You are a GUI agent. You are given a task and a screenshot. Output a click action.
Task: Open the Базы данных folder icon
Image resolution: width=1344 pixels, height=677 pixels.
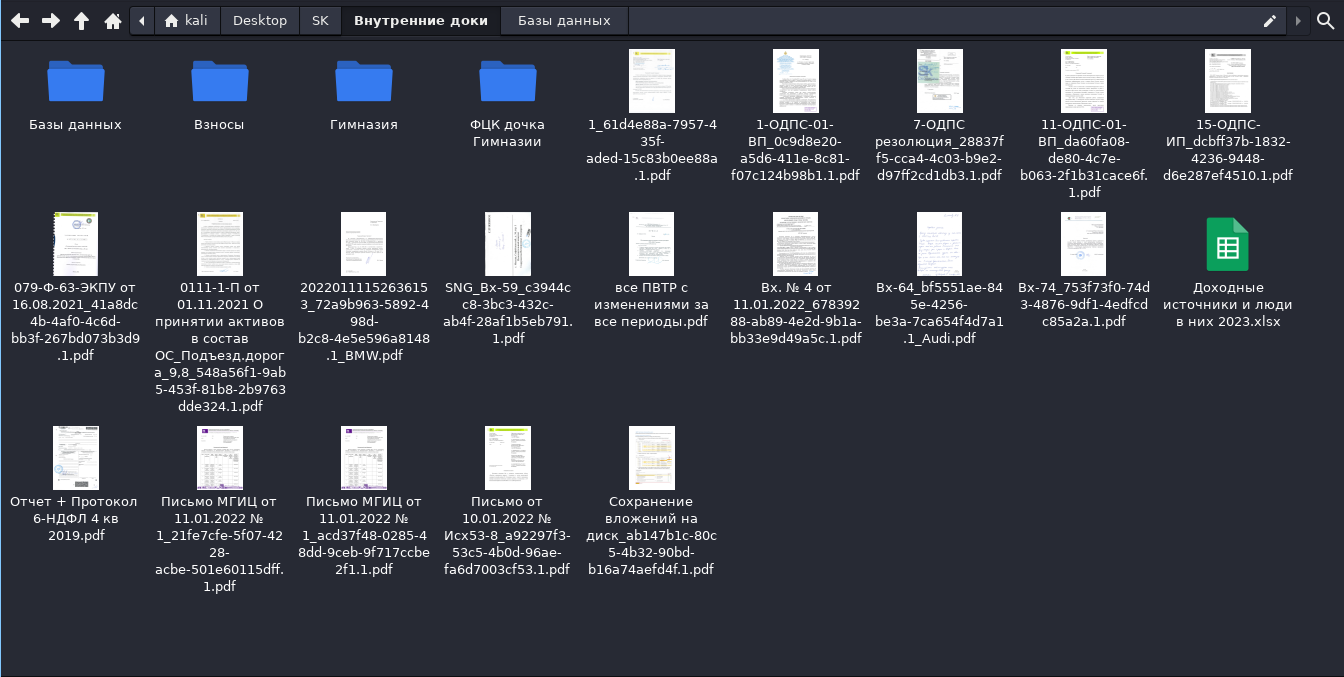(75, 80)
